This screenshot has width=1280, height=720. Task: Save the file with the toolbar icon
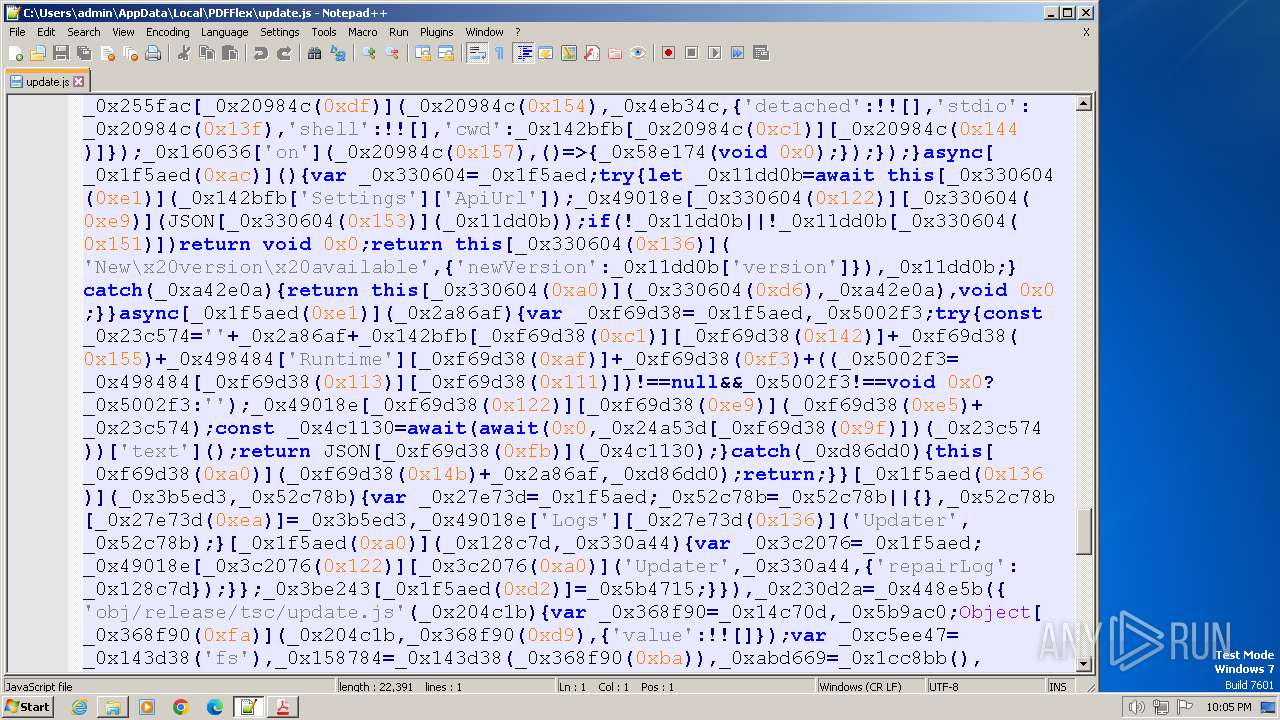[x=61, y=53]
